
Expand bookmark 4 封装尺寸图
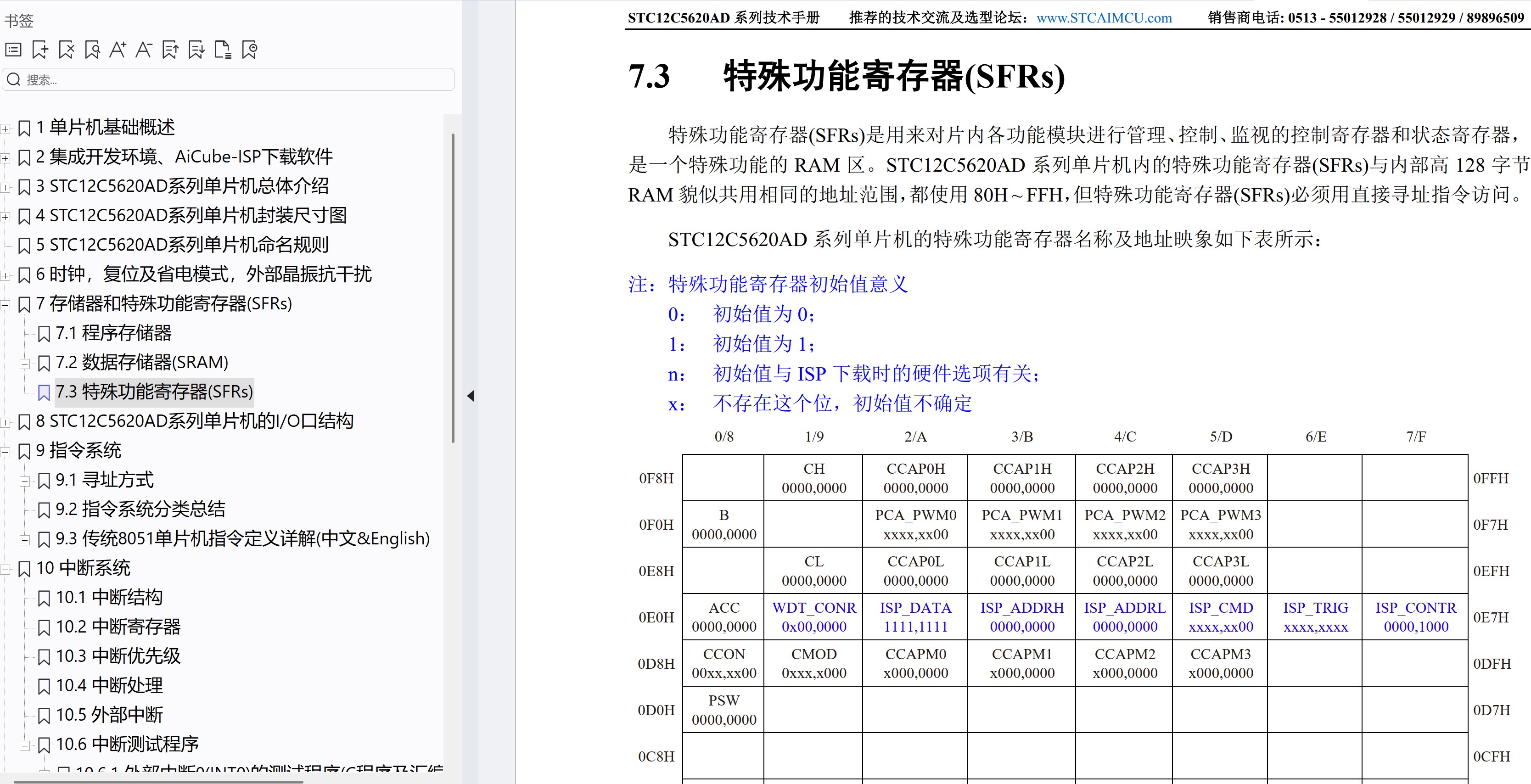[x=5, y=217]
